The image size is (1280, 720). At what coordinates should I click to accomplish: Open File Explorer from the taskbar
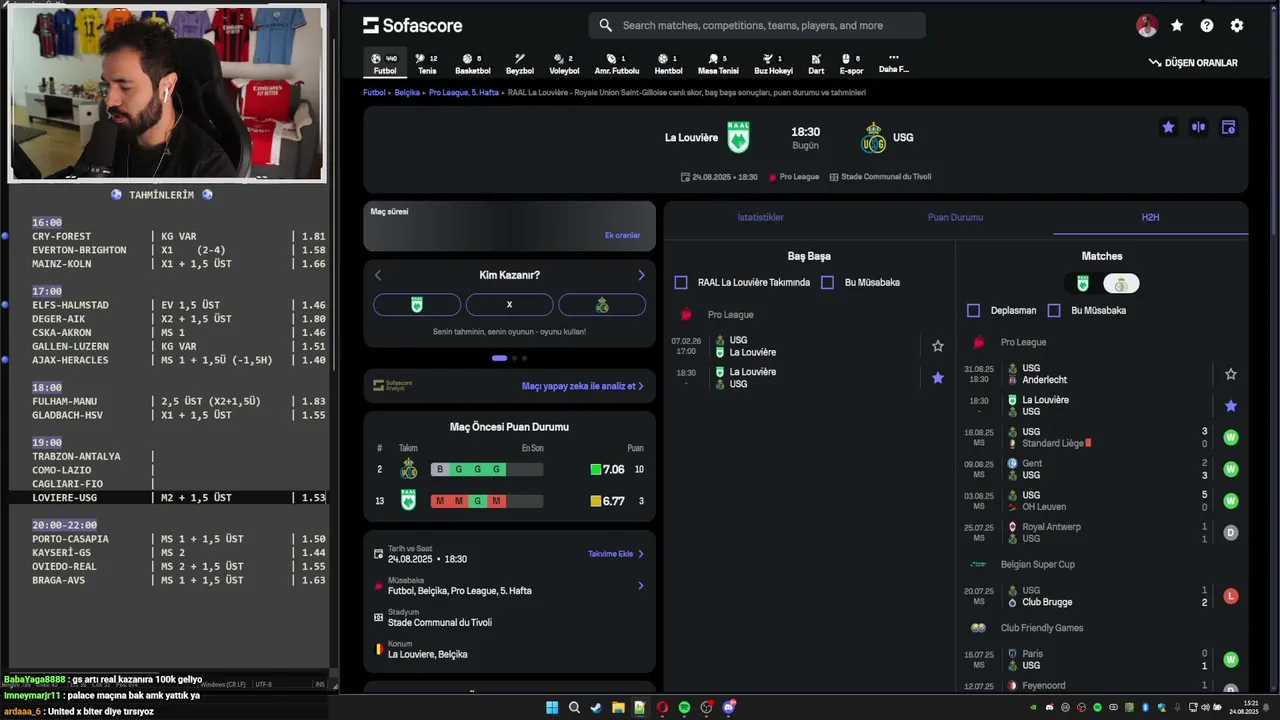618,708
